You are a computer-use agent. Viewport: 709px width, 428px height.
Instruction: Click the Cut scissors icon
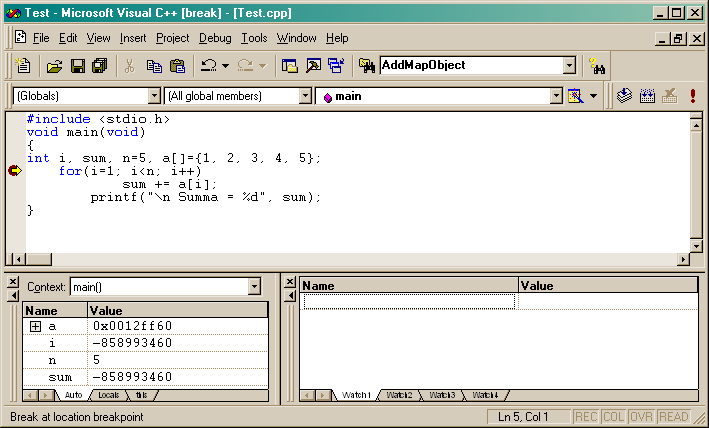[x=129, y=66]
